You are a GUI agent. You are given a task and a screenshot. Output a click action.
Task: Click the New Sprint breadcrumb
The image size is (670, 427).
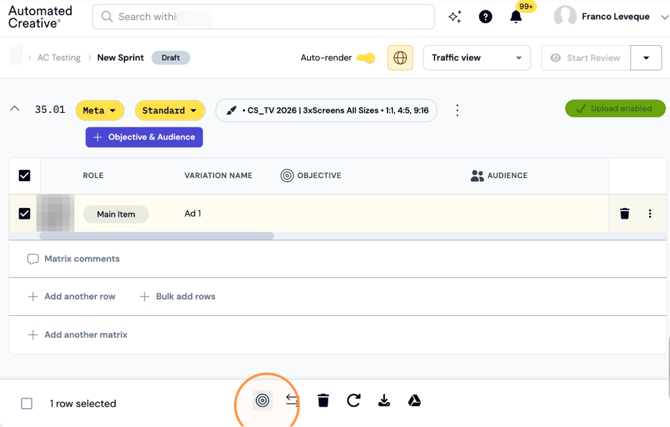tap(120, 58)
